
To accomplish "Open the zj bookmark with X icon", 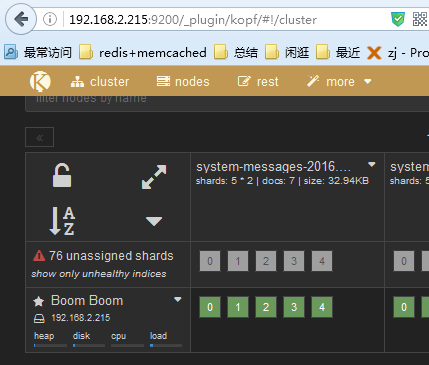I will (398, 53).
